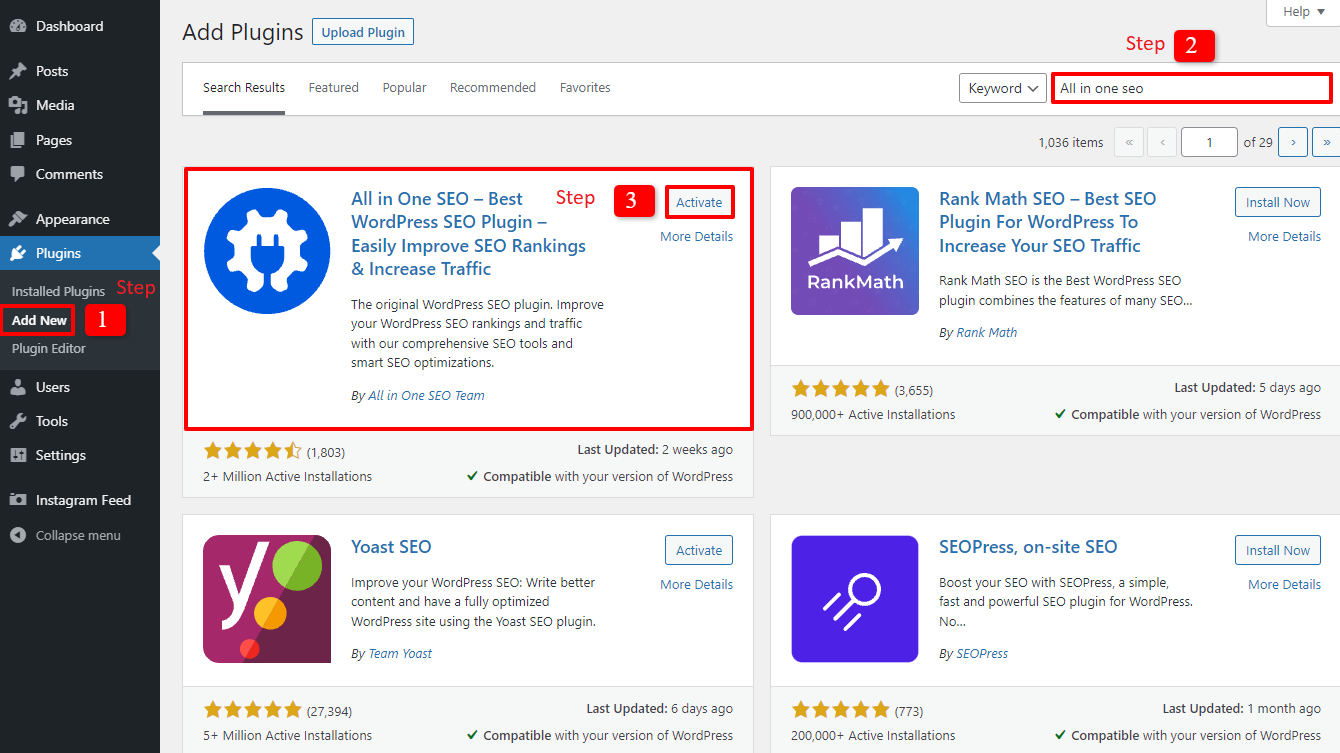The height and width of the screenshot is (753, 1340).
Task: Expand the Help dropdown tab
Action: (1303, 12)
